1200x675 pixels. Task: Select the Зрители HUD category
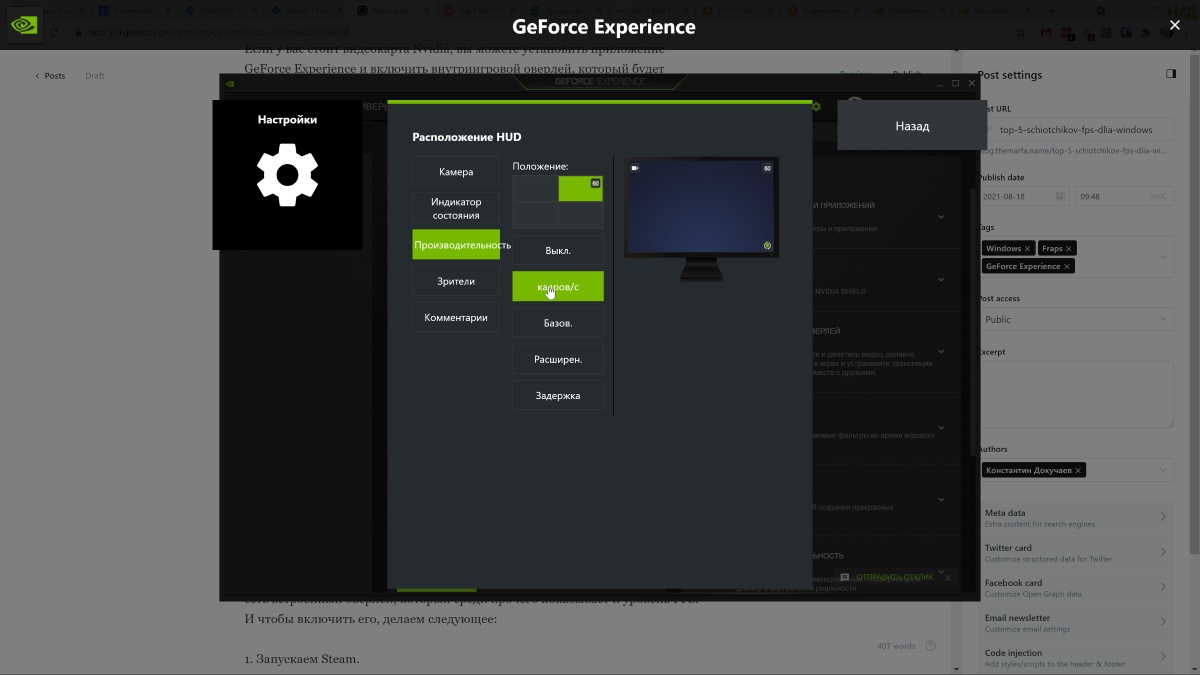pyautogui.click(x=456, y=281)
